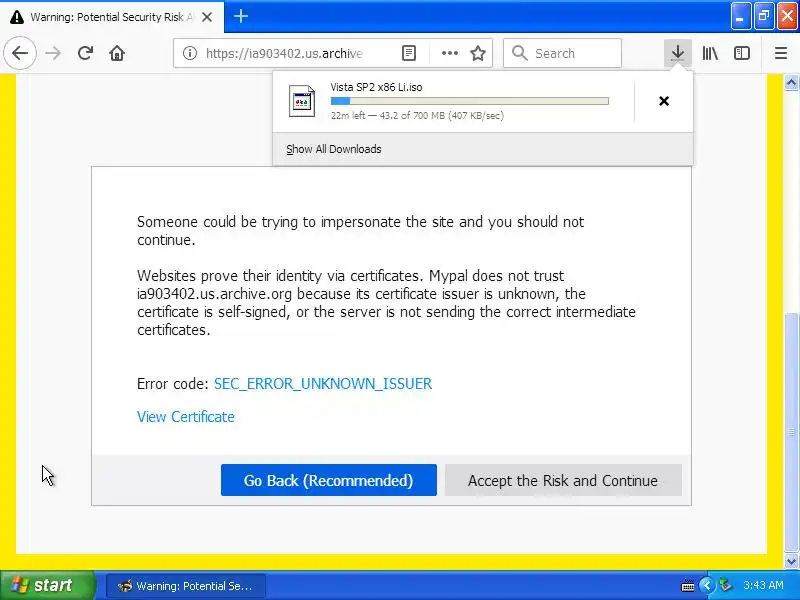Click into the Search box
The width and height of the screenshot is (800, 600).
(x=562, y=53)
